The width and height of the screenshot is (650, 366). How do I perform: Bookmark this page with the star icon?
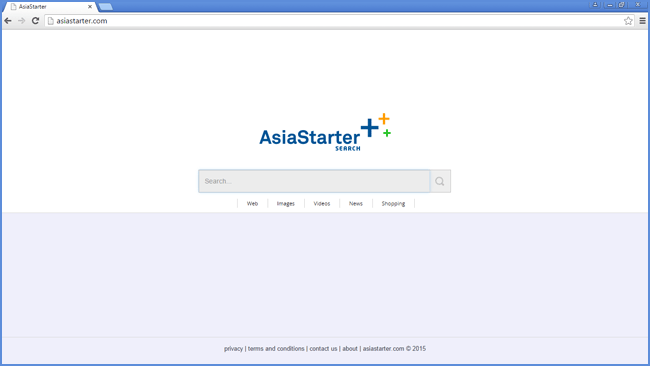tap(628, 21)
